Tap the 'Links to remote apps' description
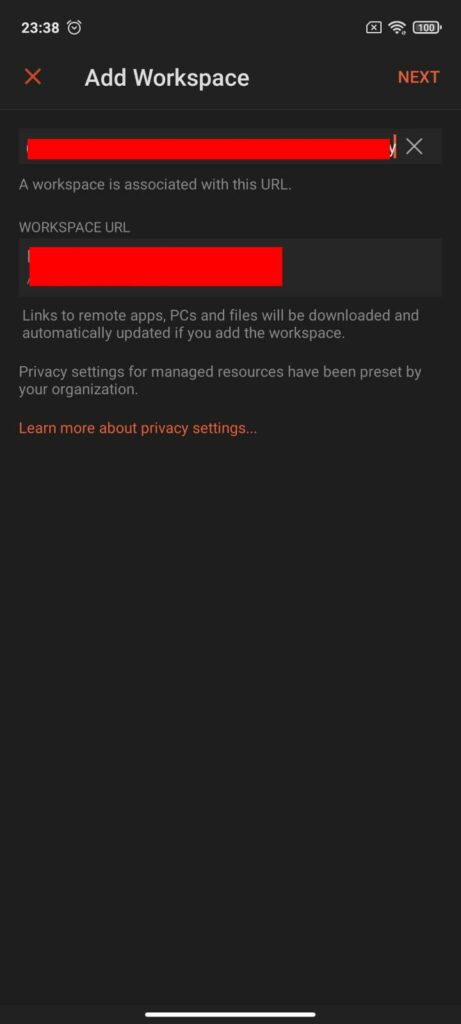Screen dimensions: 461x1024 point(221,325)
